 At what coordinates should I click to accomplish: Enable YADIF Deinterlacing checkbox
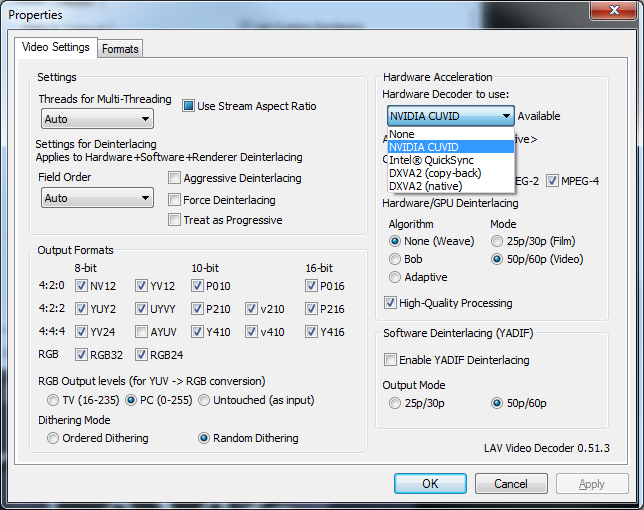tap(390, 360)
